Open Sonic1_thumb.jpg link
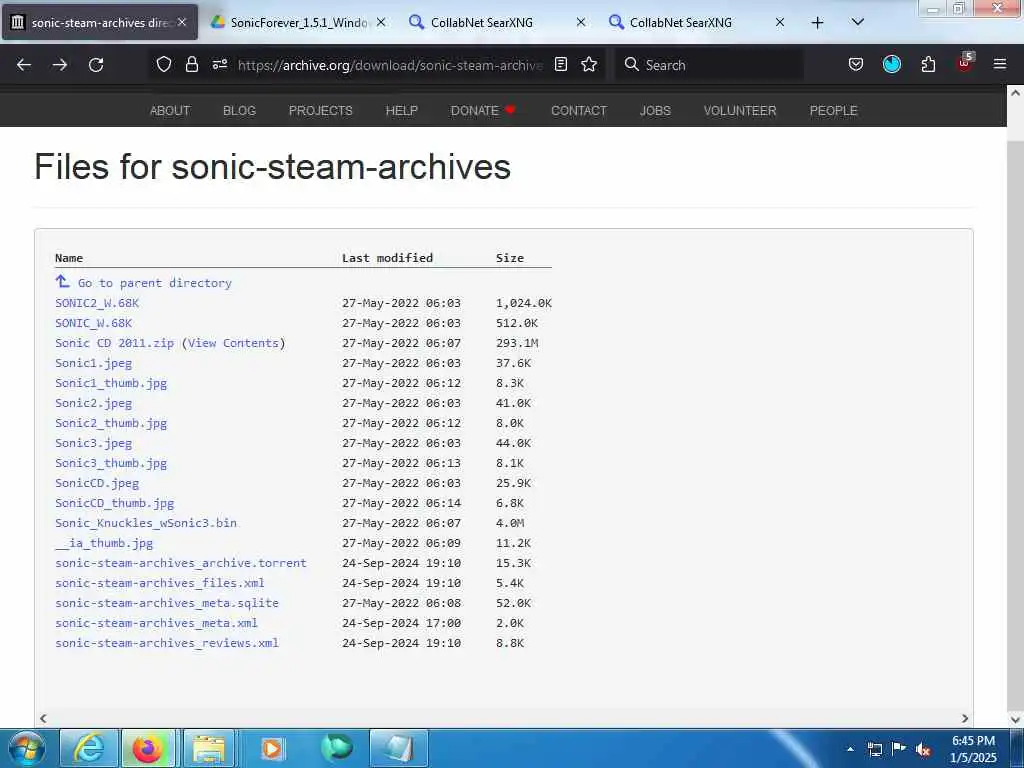The width and height of the screenshot is (1024, 768). pos(111,383)
